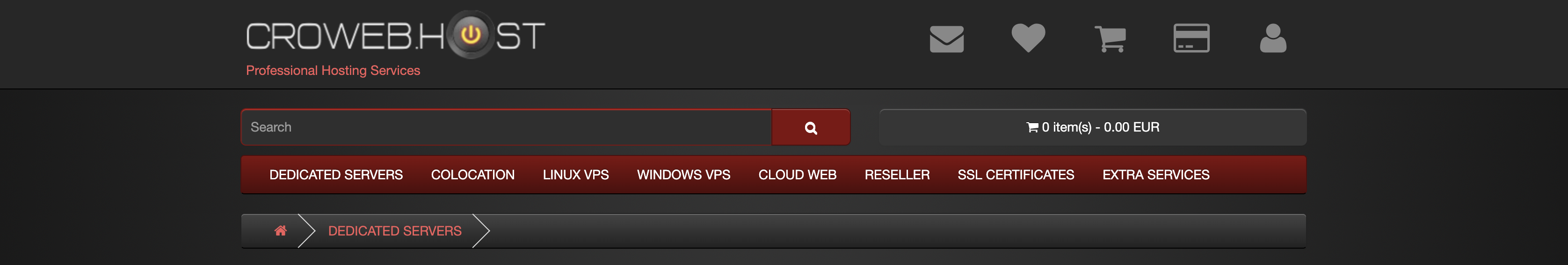Open the SSL Certificates menu item
This screenshot has height=265, width=1568.
pyautogui.click(x=1015, y=175)
